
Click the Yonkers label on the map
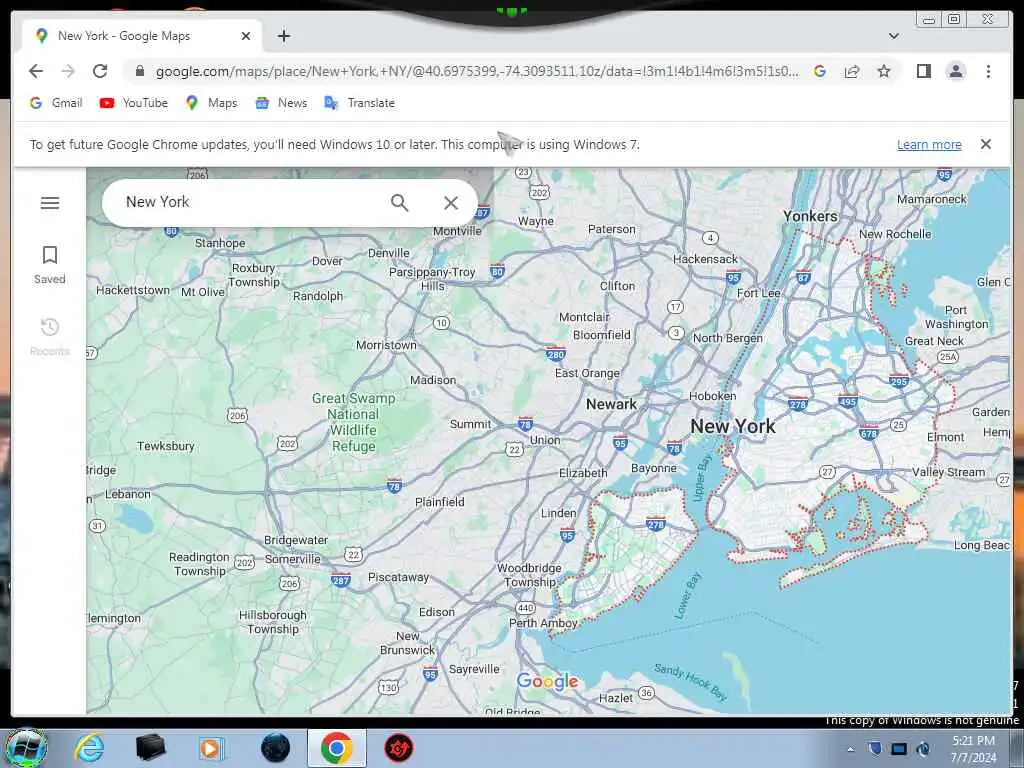pos(810,216)
